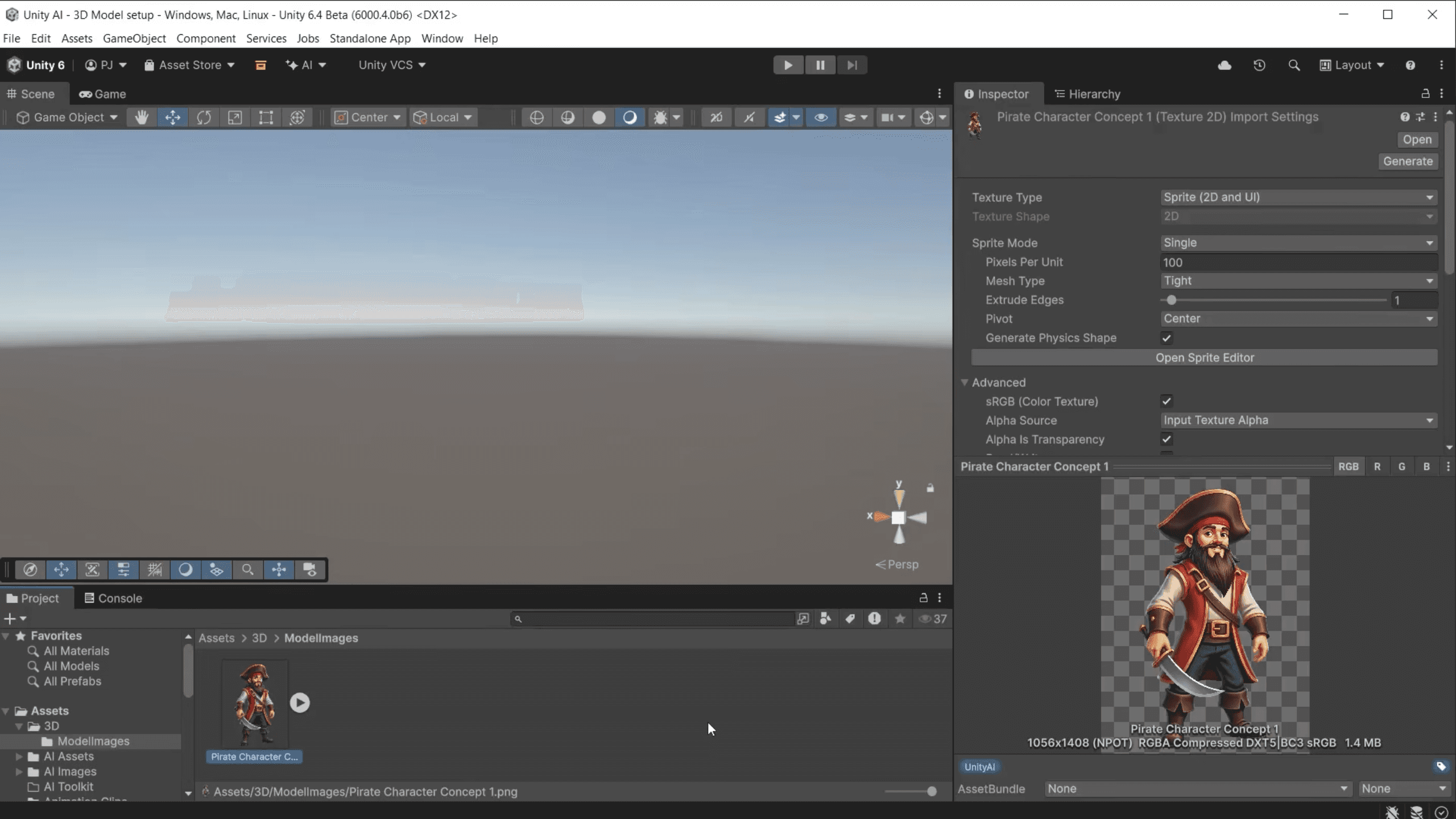The height and width of the screenshot is (819, 1456).
Task: Click the ModelImages breadcrumb
Action: coord(321,638)
